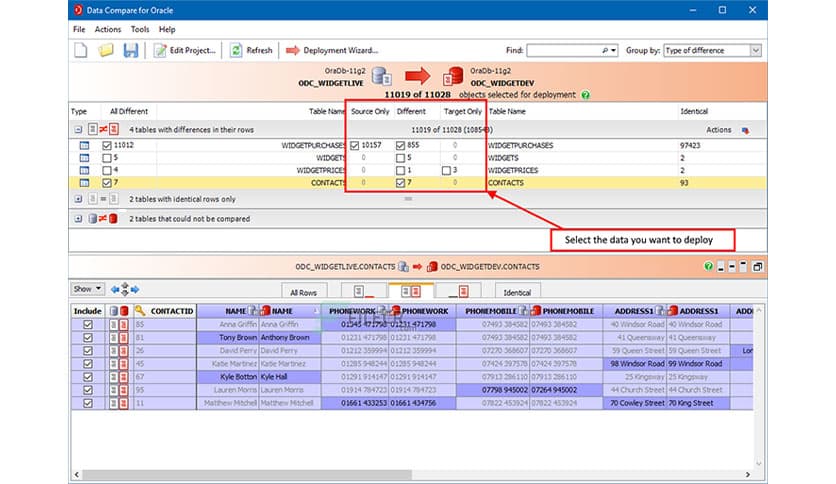The height and width of the screenshot is (484, 836).
Task: Click the scroll left arrow at bottom
Action: (x=77, y=474)
